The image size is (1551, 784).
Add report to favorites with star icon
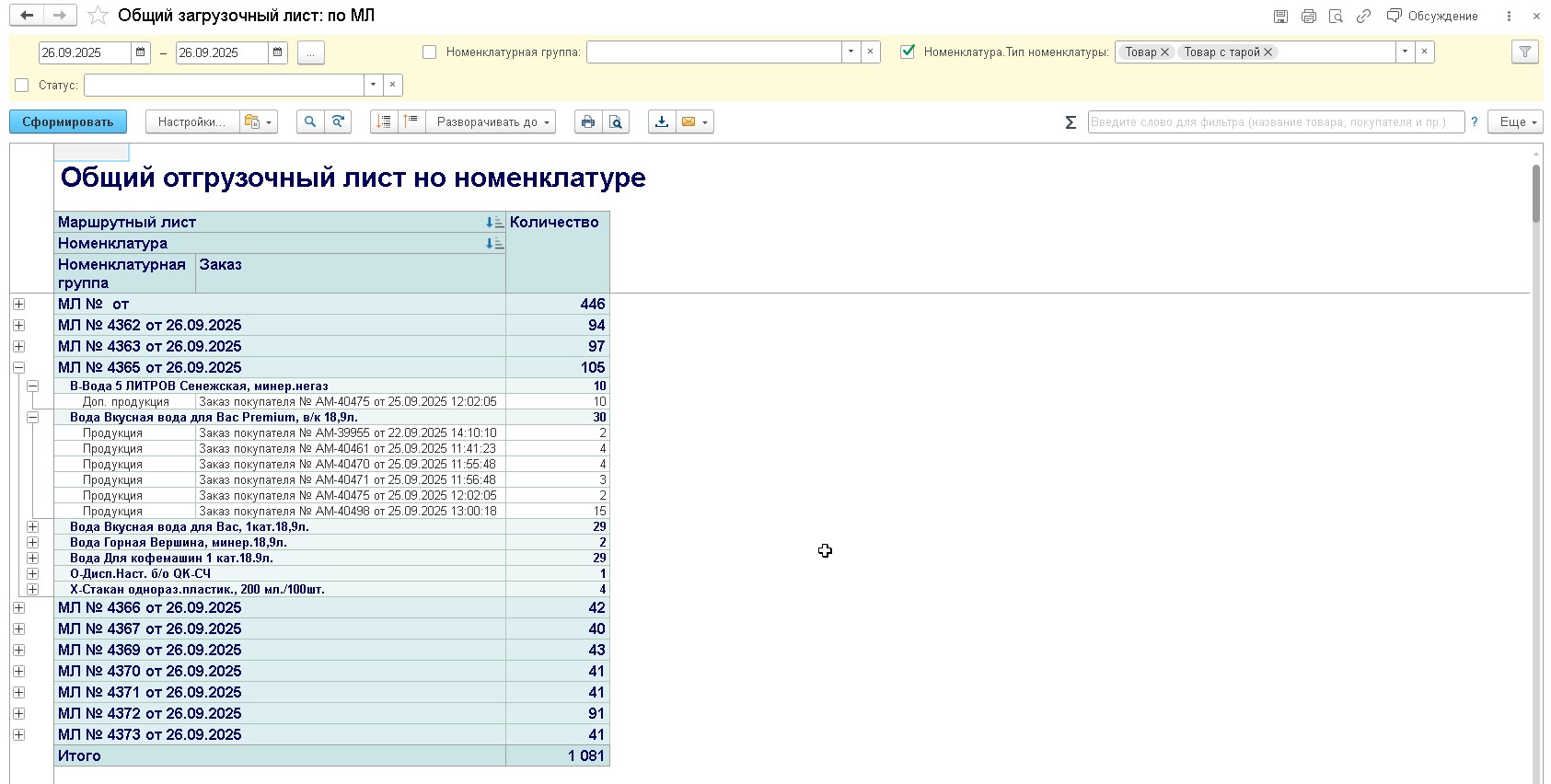coord(98,16)
